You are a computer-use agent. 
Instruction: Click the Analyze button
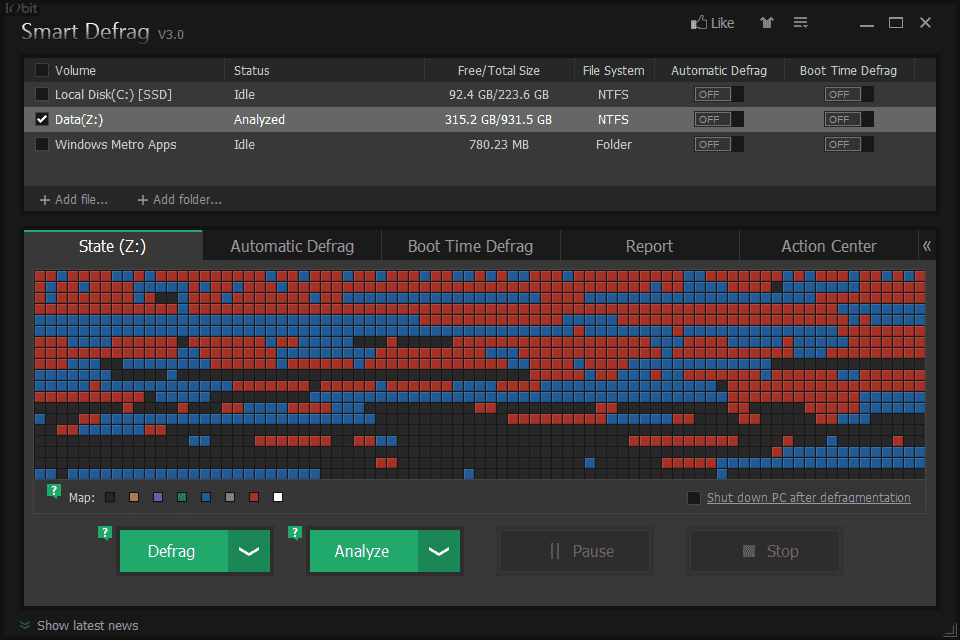pos(364,551)
